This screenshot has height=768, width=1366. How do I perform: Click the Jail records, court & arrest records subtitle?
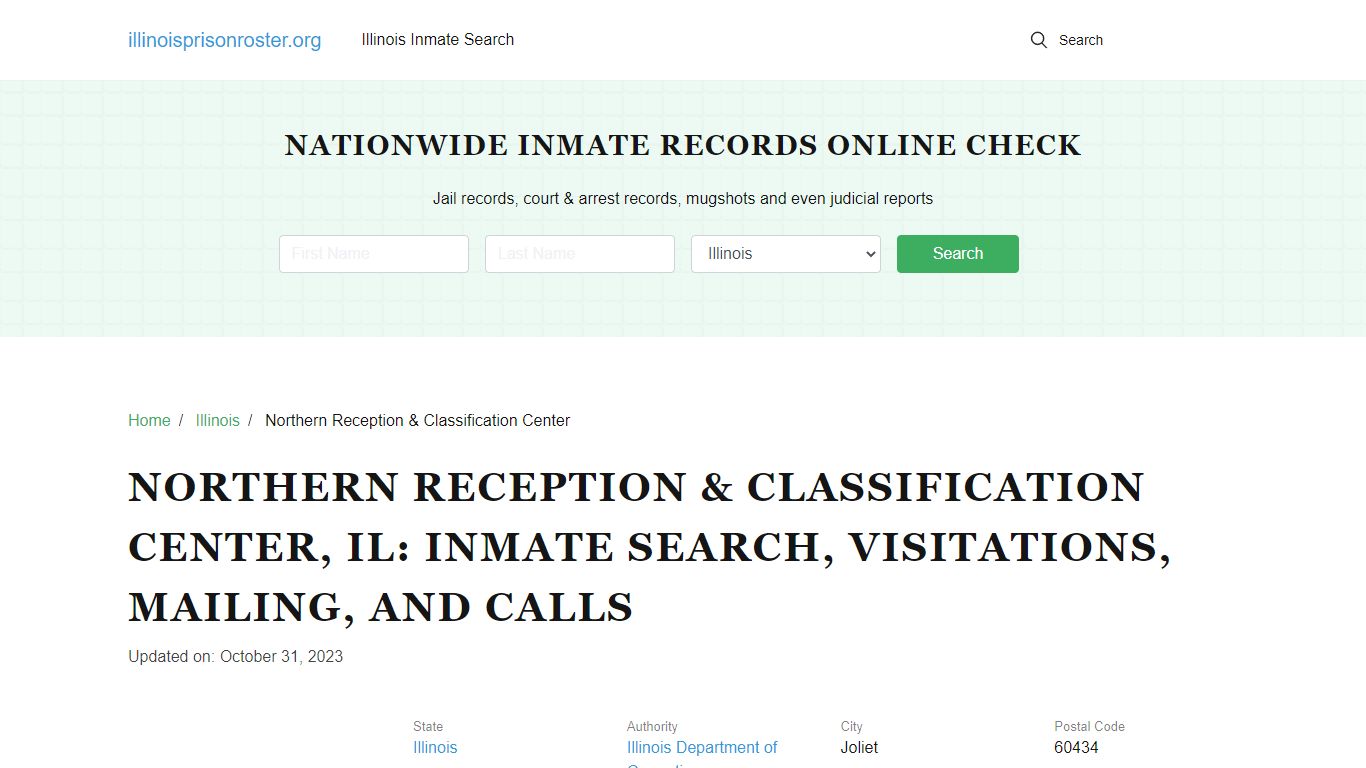[683, 199]
